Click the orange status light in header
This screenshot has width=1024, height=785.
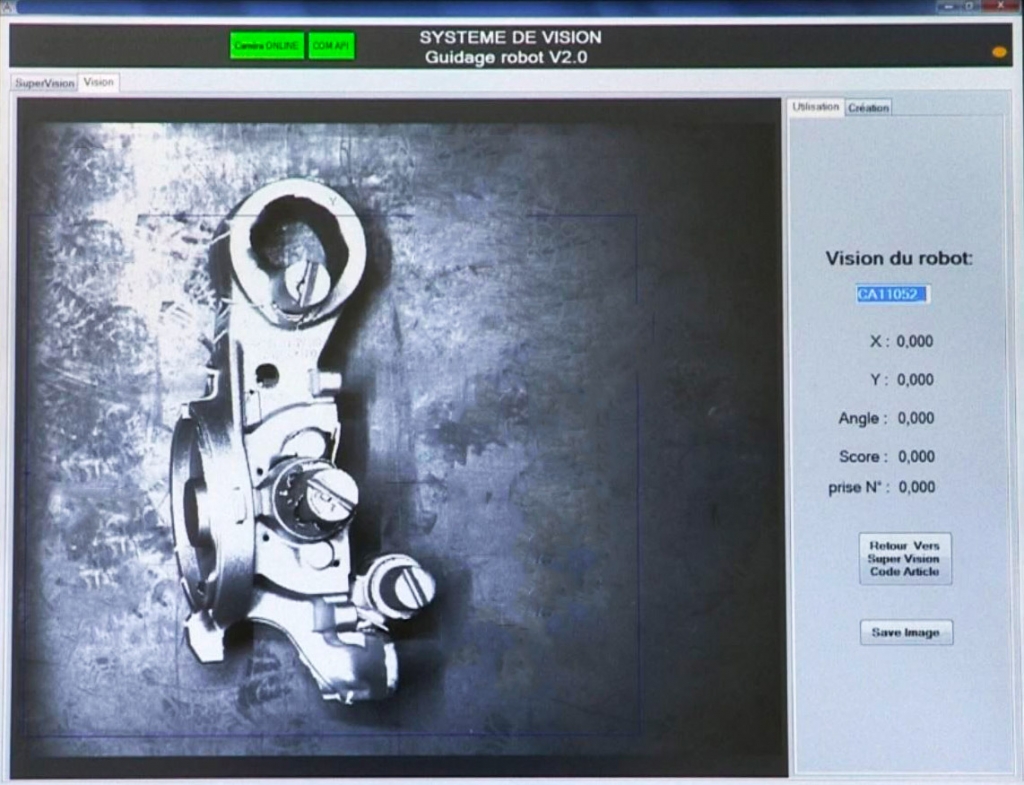point(999,52)
